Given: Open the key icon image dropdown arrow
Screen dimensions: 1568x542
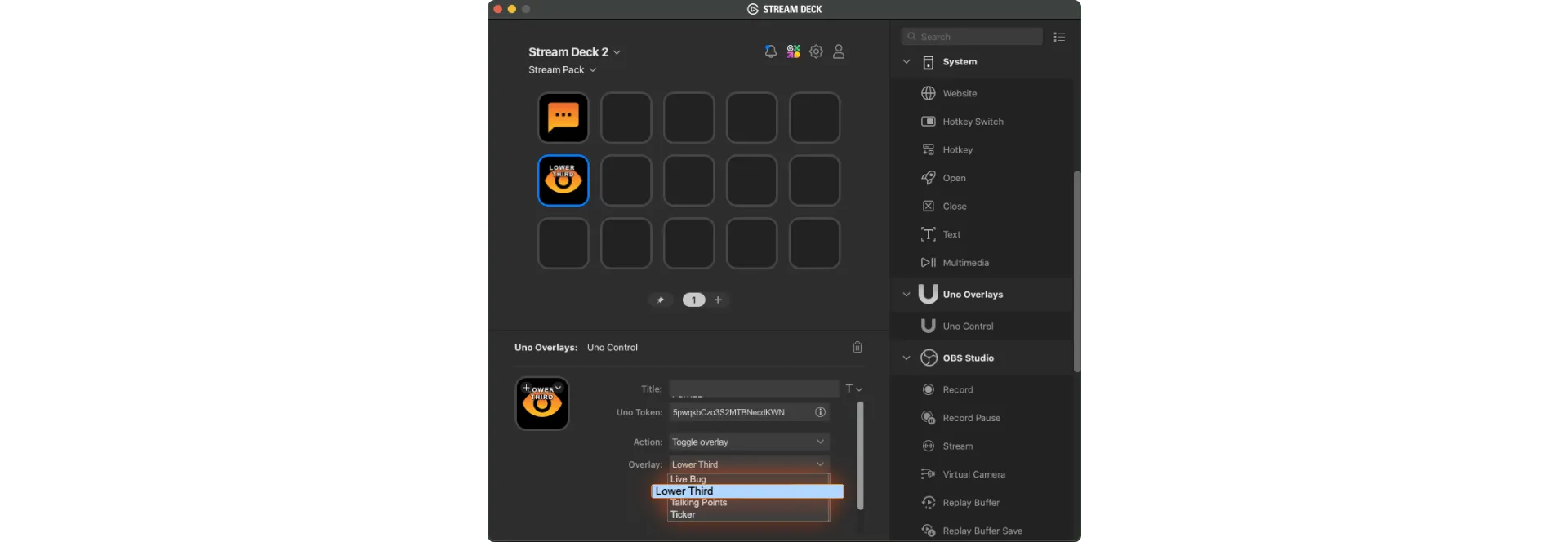Looking at the screenshot, I should tap(559, 388).
